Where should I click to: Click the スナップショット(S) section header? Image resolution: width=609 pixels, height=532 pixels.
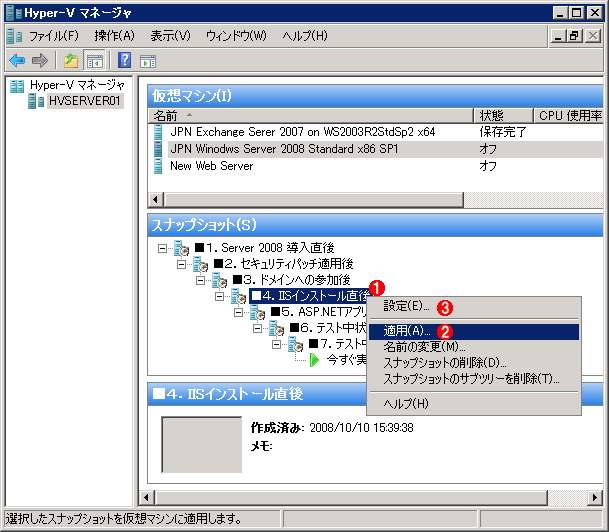pos(376,225)
